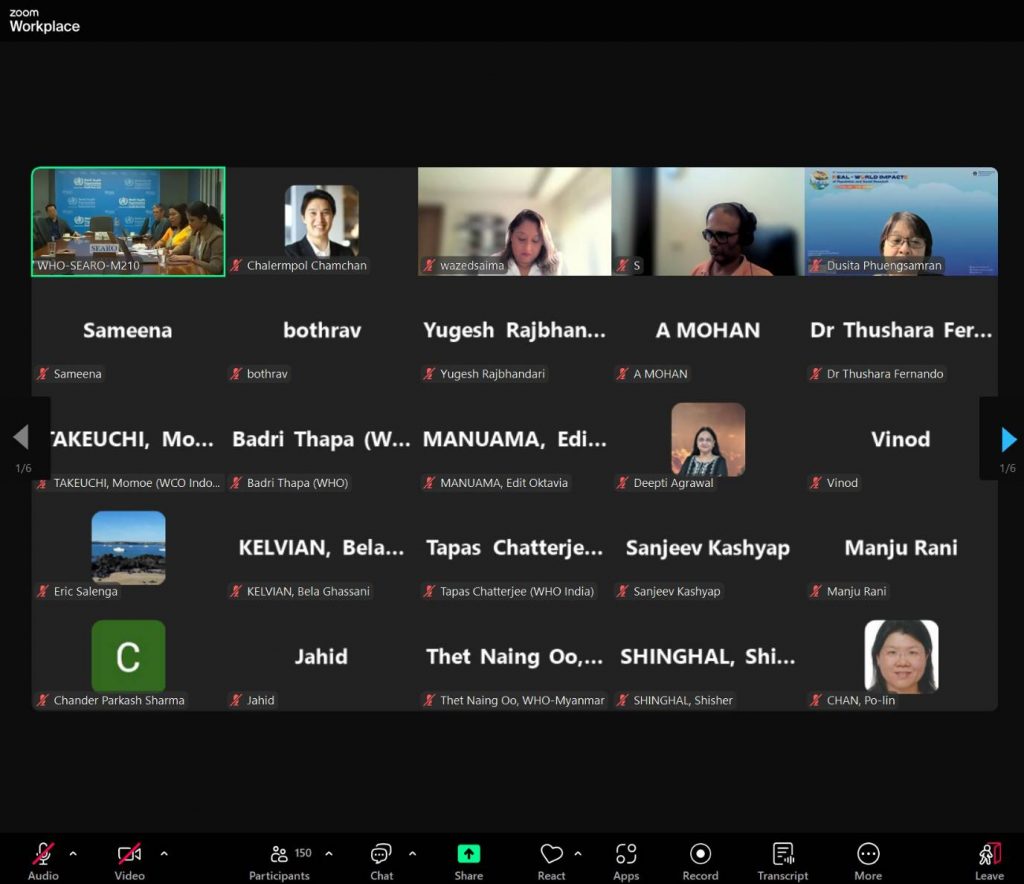The image size is (1024, 884).
Task: Open the More options icon
Action: (868, 854)
